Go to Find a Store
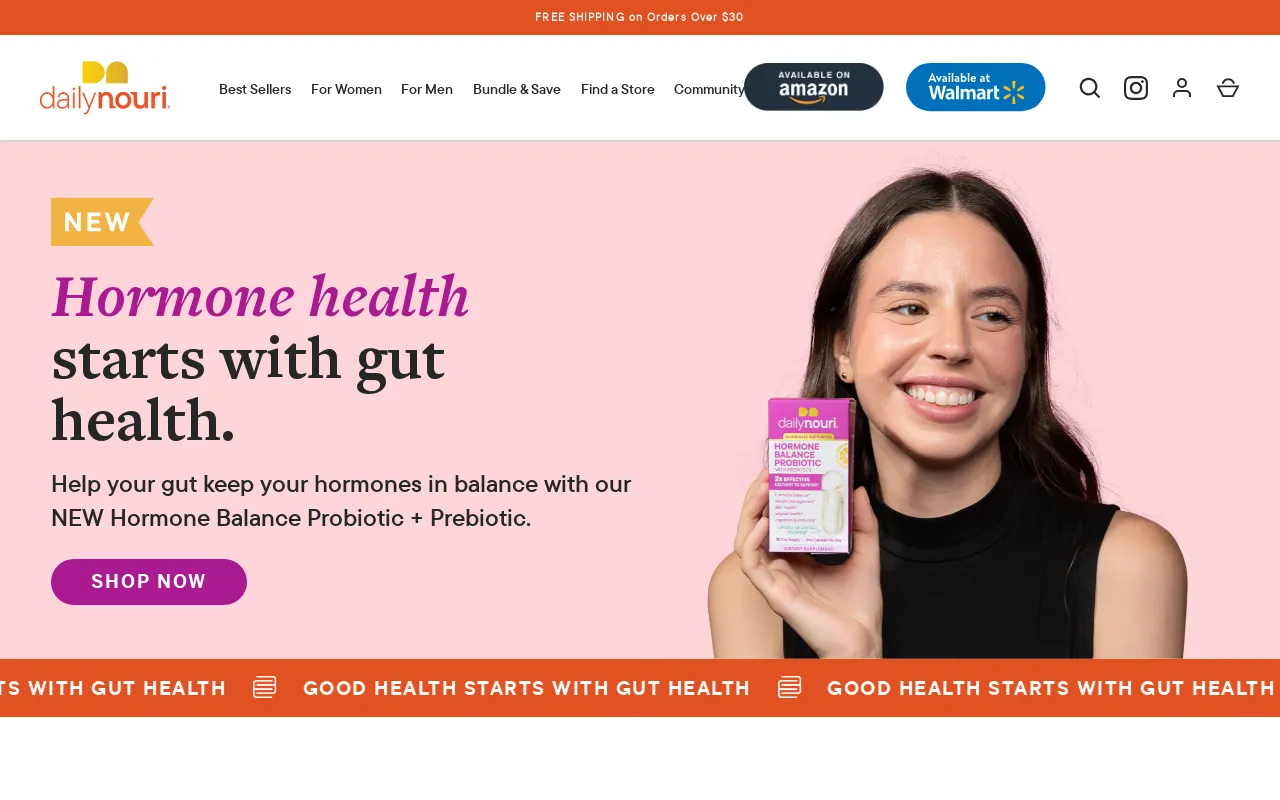This screenshot has height=800, width=1280. coord(618,89)
